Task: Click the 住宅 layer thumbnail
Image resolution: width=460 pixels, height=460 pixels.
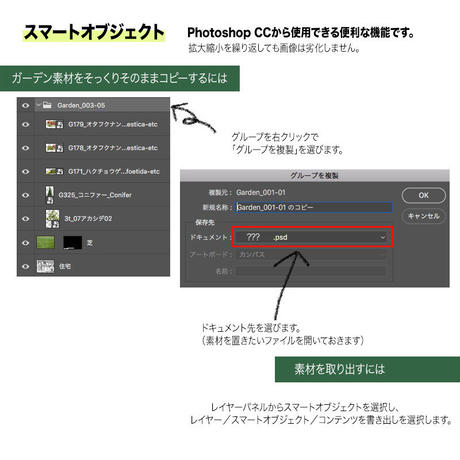Action: point(45,266)
